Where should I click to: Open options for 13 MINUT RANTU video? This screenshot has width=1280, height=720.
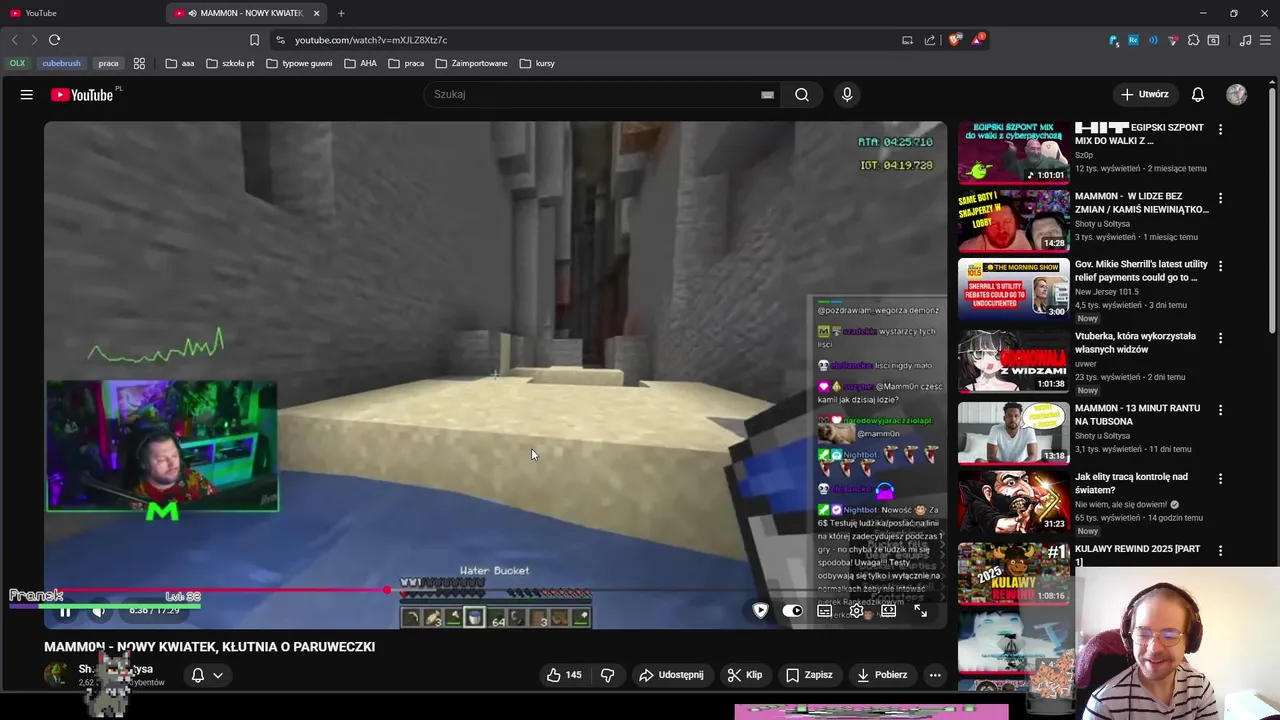(1220, 410)
